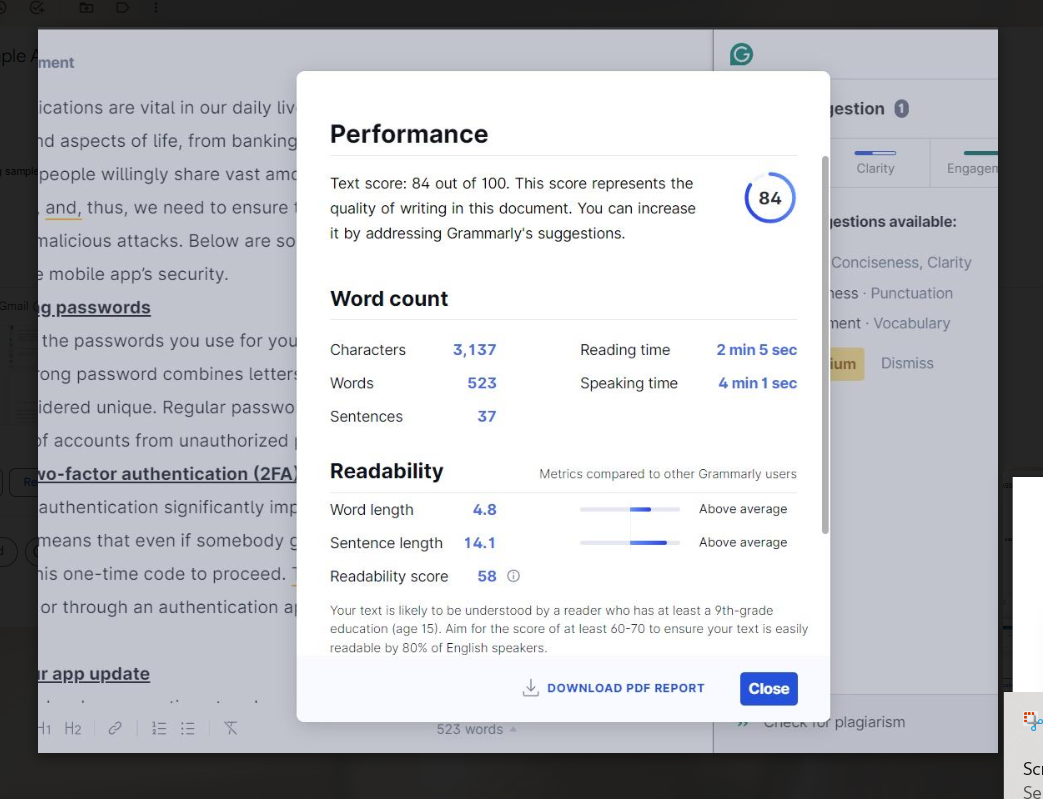Click the Readability score value 58

(x=487, y=576)
